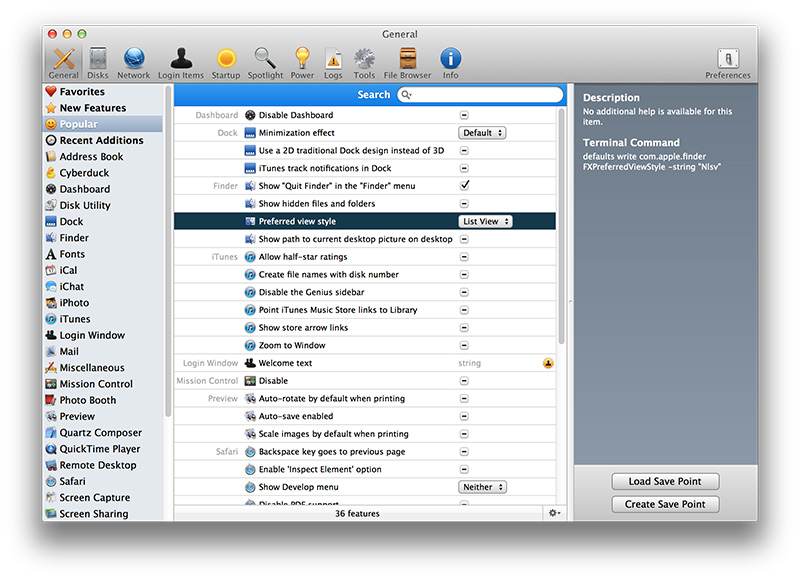This screenshot has height=580, width=800.
Task: Open the Spotlight toolbar section
Action: coord(265,60)
